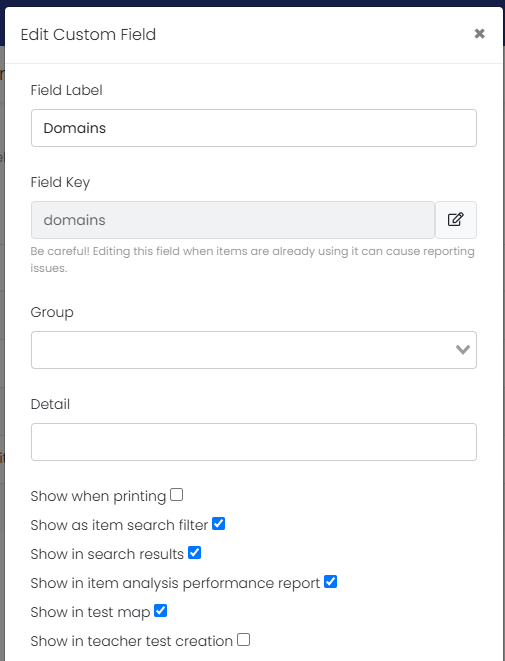Click the chevron arrow in Group dropdown
This screenshot has width=505, height=661.
(463, 349)
